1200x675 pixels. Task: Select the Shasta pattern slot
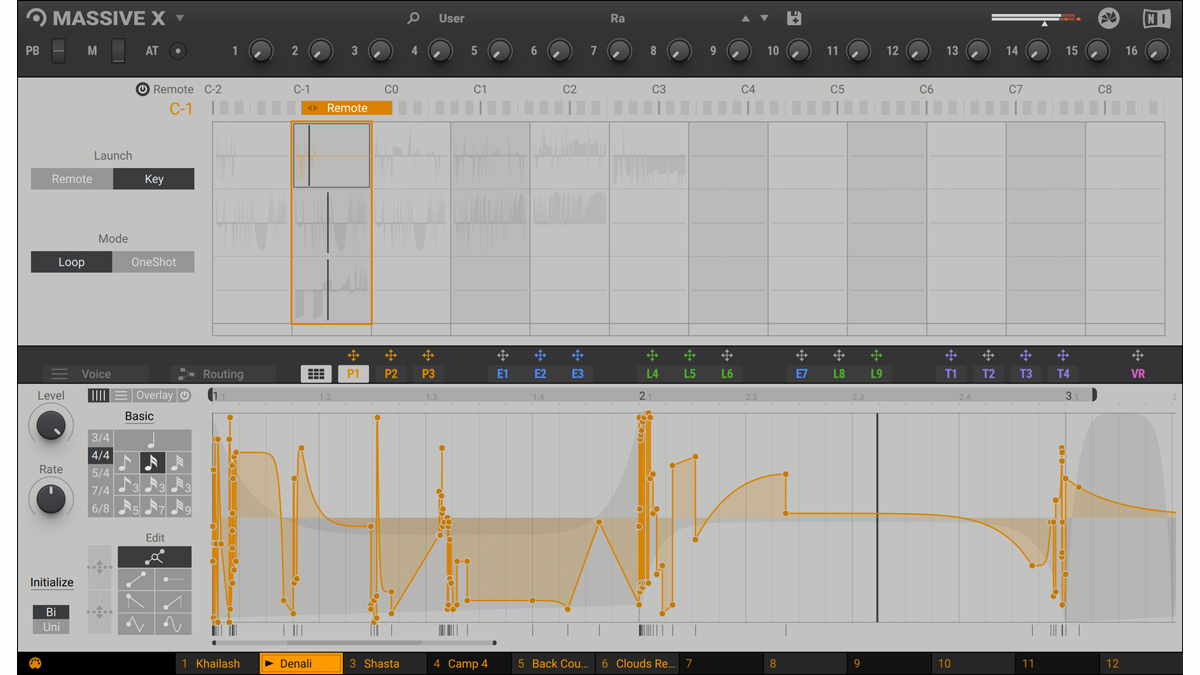[384, 663]
